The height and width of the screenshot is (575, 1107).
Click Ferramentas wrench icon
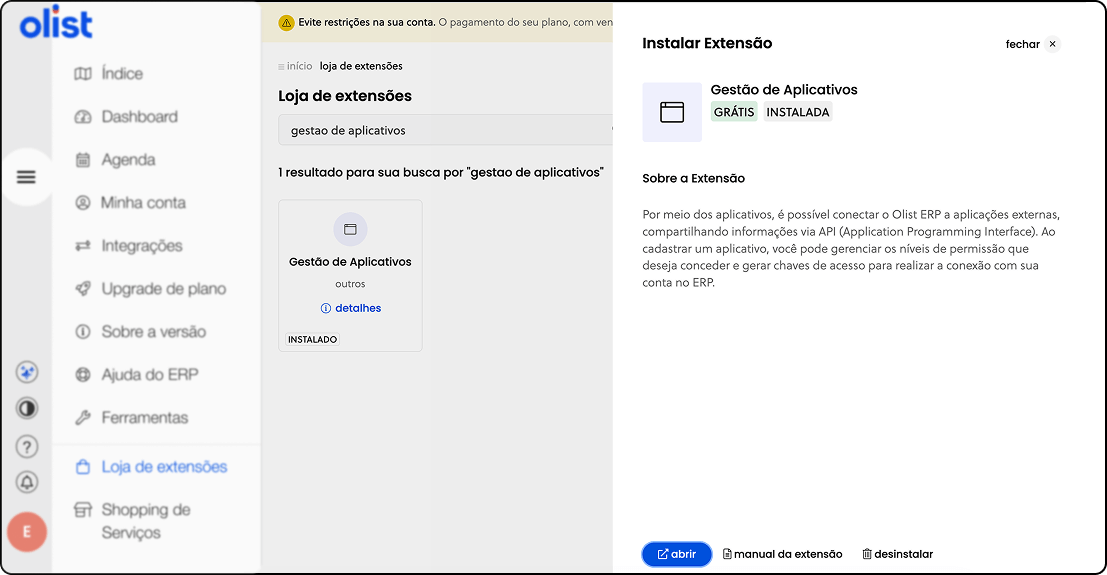click(x=84, y=418)
